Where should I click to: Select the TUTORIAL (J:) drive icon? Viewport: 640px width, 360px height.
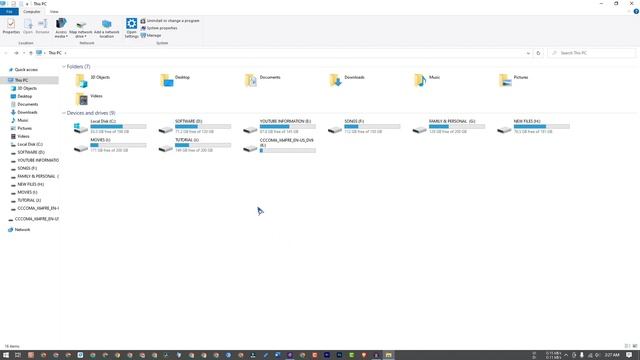(x=166, y=148)
